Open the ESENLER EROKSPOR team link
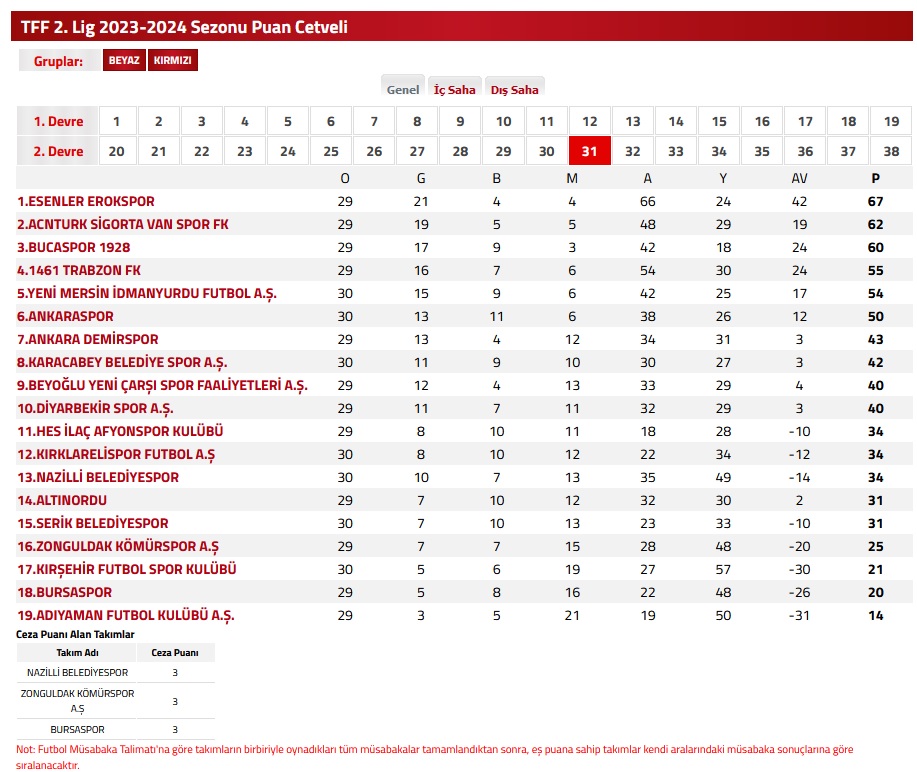The width and height of the screenshot is (917, 772). (x=86, y=201)
